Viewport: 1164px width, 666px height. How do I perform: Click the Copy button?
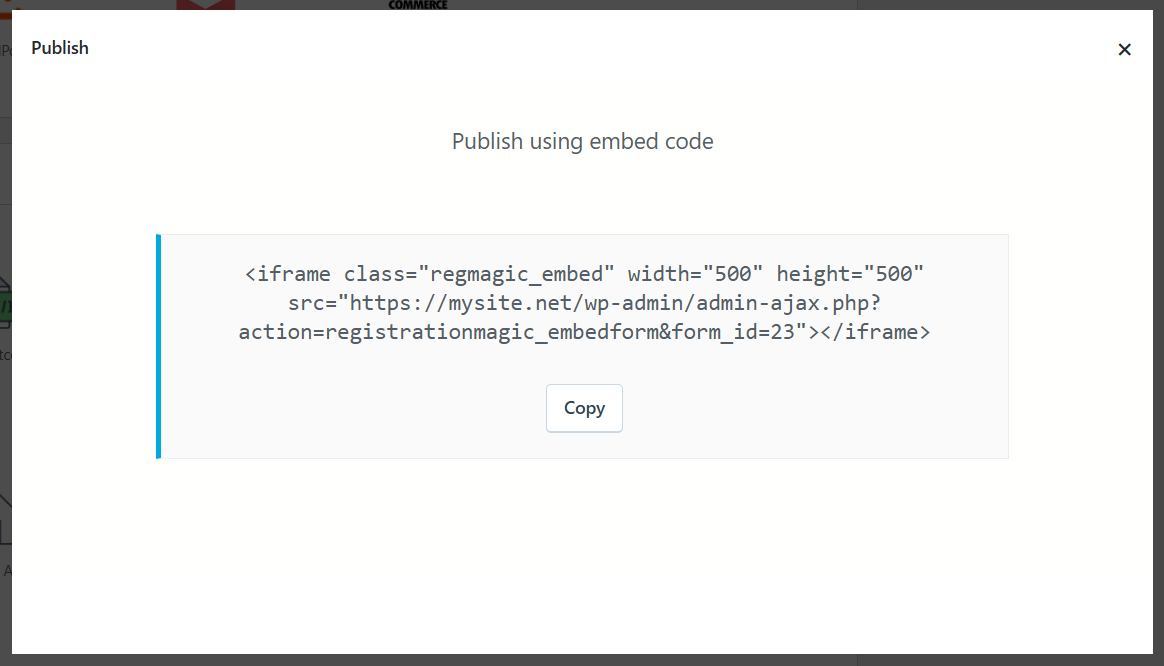pyautogui.click(x=584, y=408)
